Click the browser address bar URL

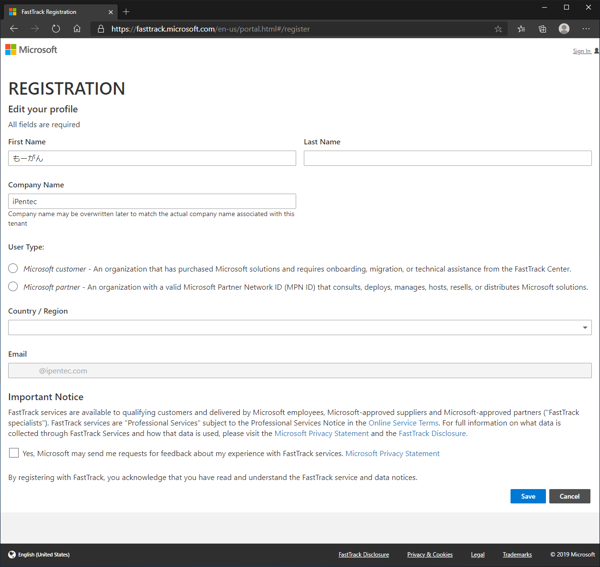[x=210, y=29]
